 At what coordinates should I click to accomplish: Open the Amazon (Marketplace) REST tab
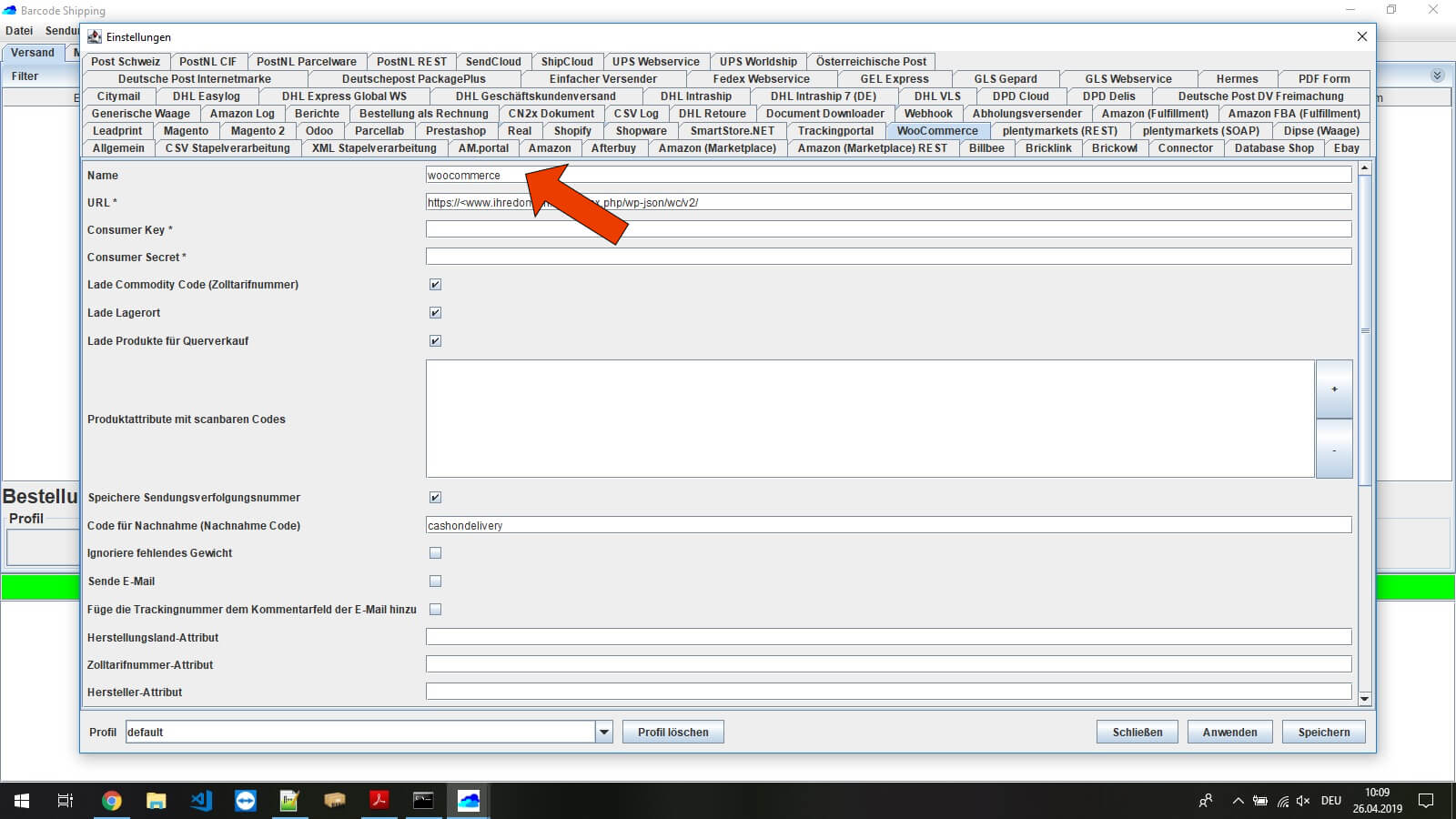872,148
